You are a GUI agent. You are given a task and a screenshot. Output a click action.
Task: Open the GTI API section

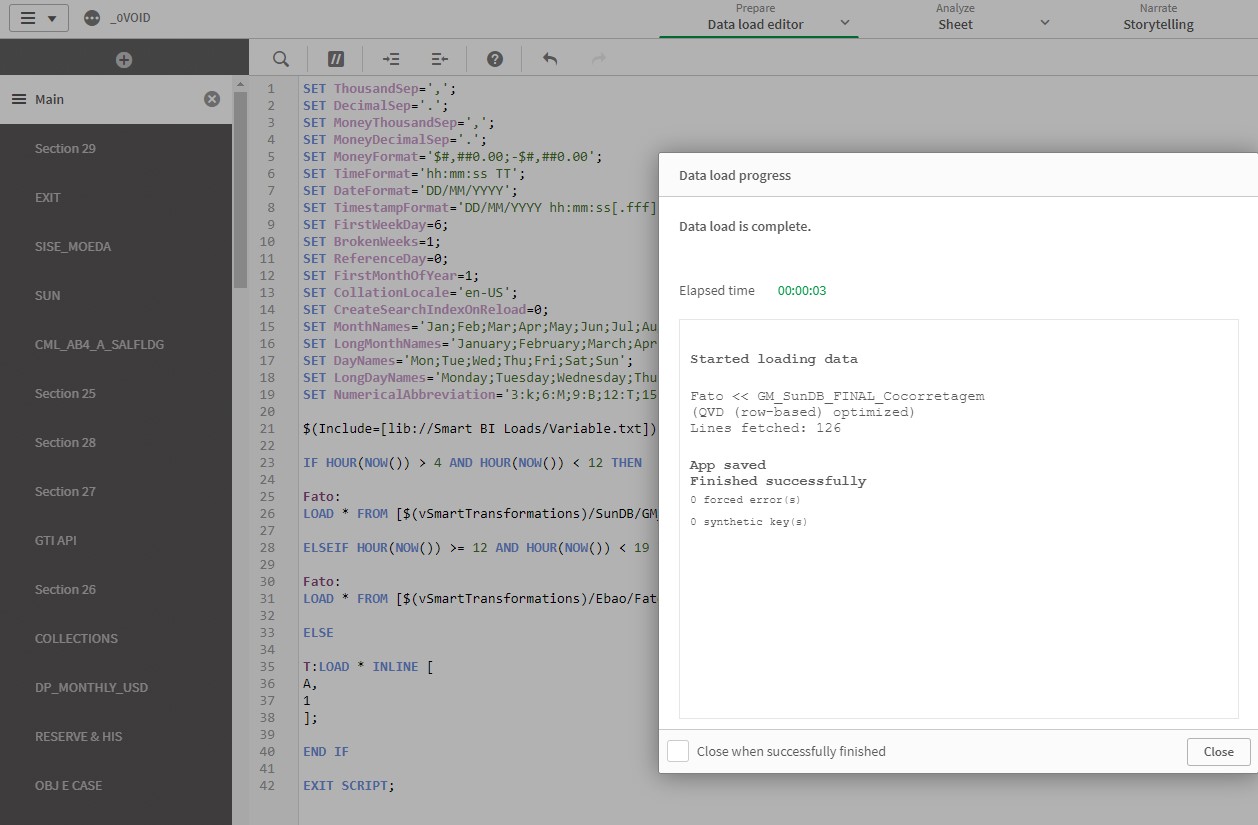tap(116, 540)
